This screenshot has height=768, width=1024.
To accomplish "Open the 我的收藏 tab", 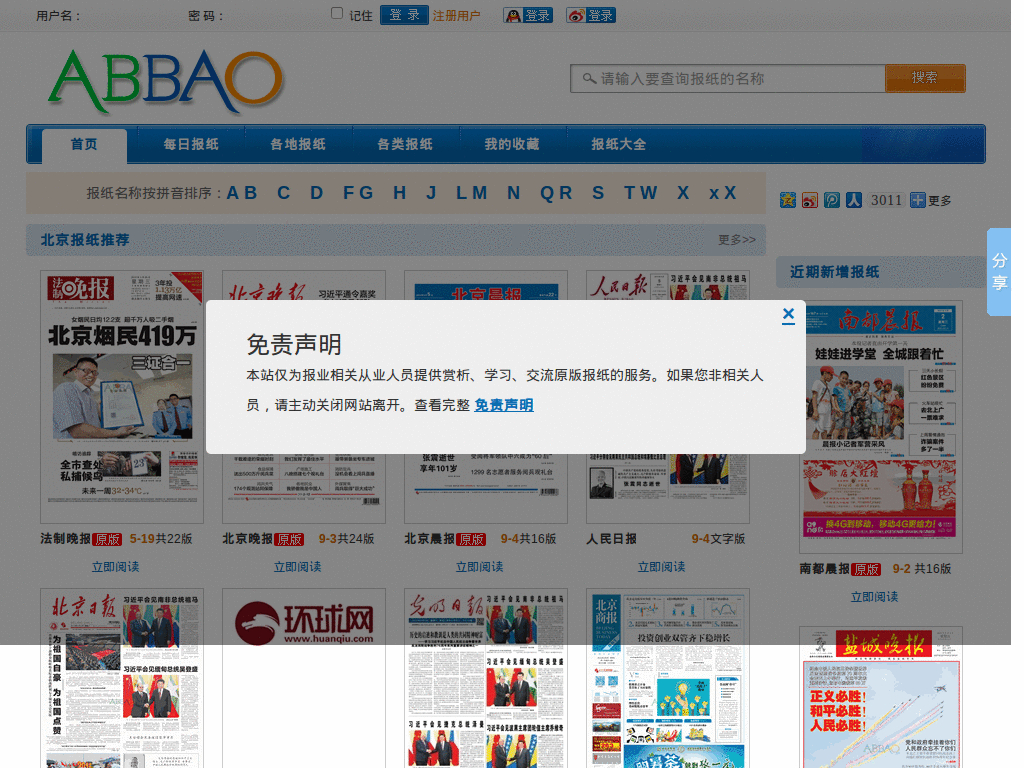I will click(511, 144).
